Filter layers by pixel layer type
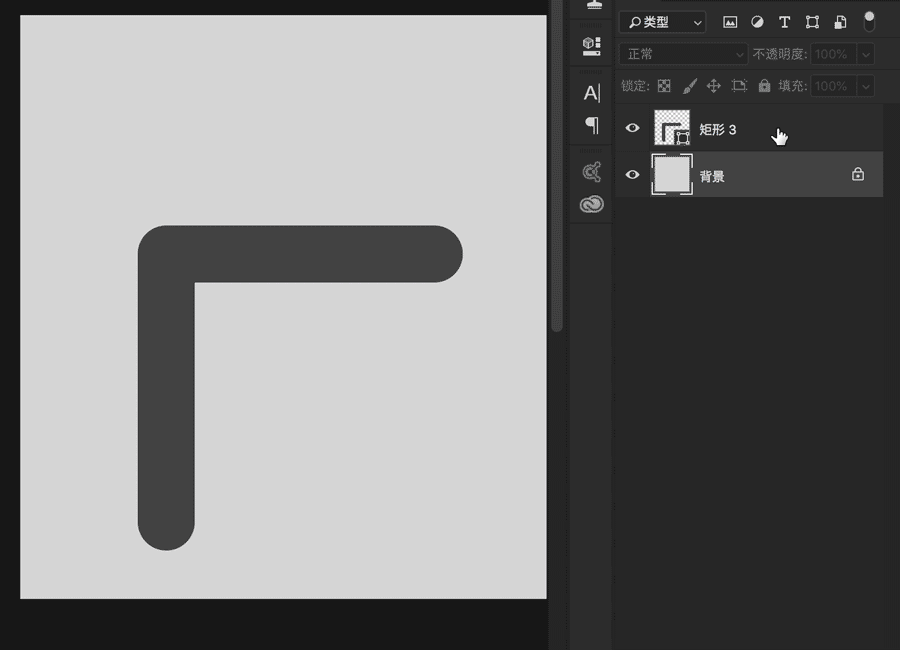This screenshot has height=650, width=900. click(730, 22)
